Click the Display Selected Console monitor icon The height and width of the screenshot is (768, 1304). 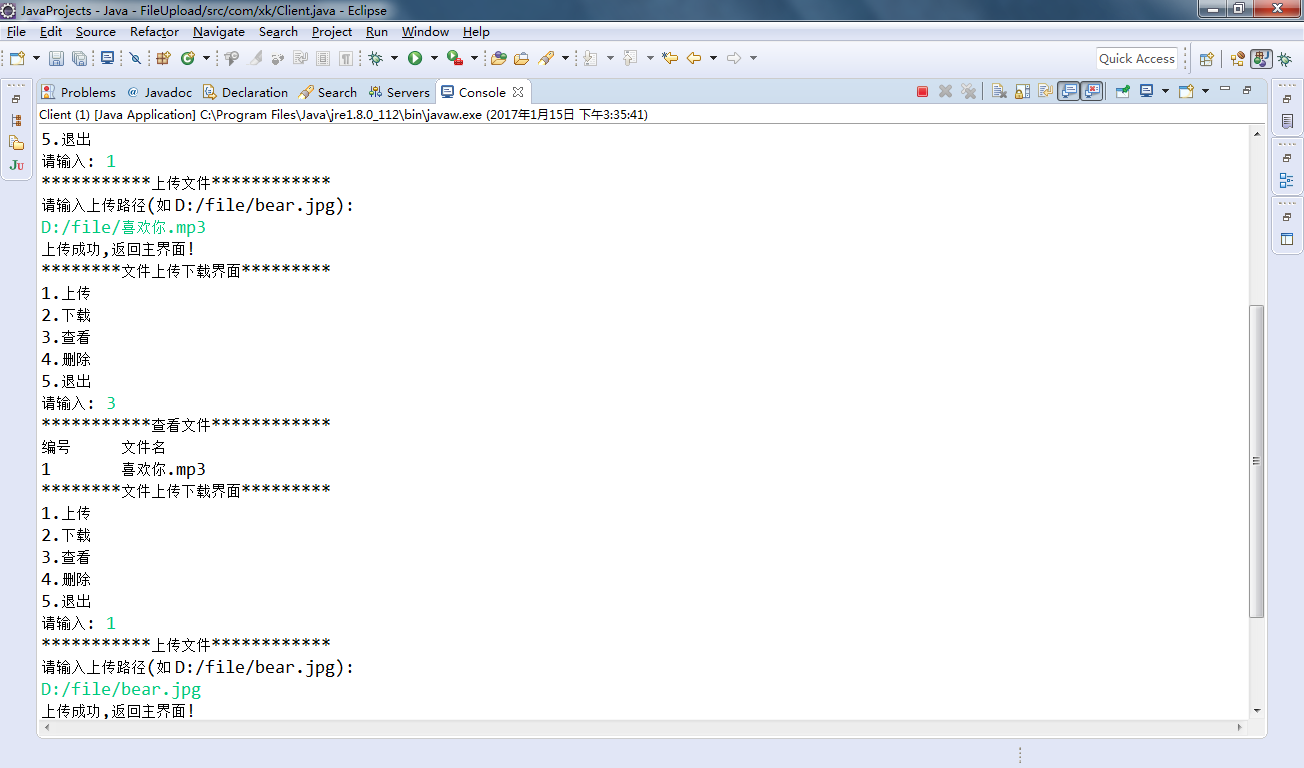1147,91
